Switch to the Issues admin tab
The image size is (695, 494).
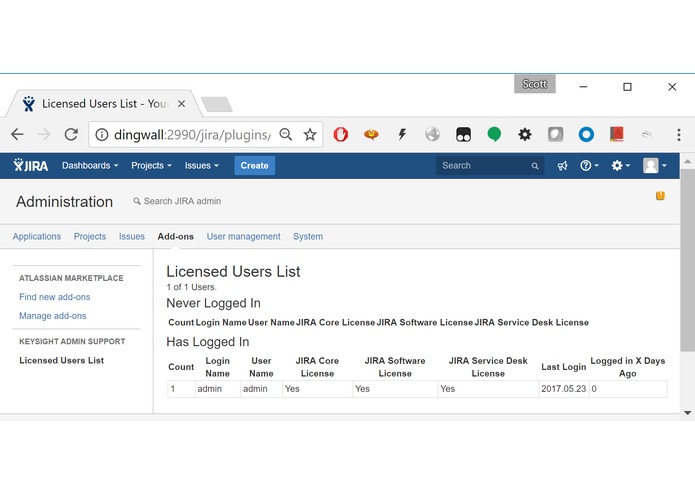(x=132, y=236)
